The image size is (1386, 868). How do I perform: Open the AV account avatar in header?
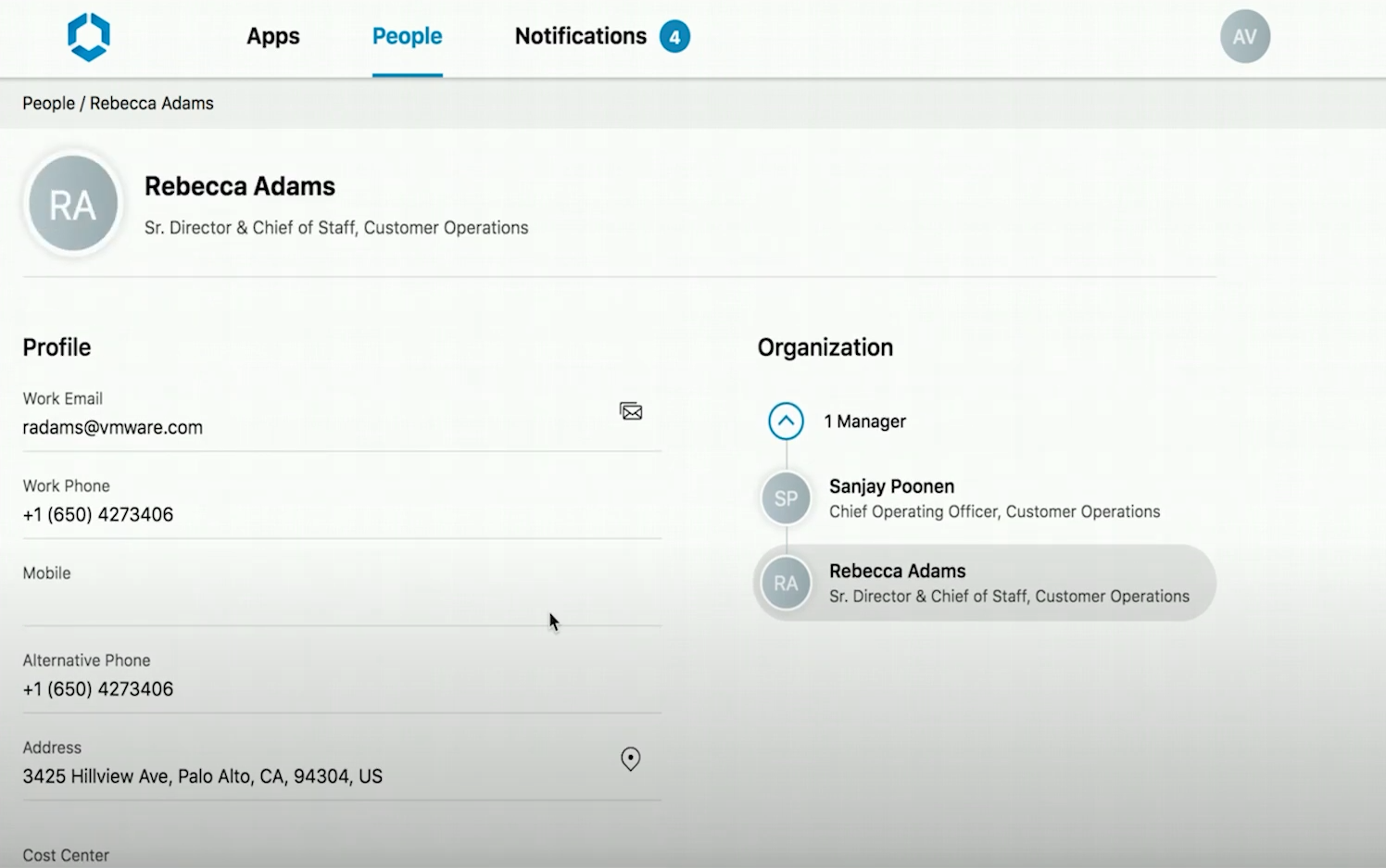[x=1244, y=36]
